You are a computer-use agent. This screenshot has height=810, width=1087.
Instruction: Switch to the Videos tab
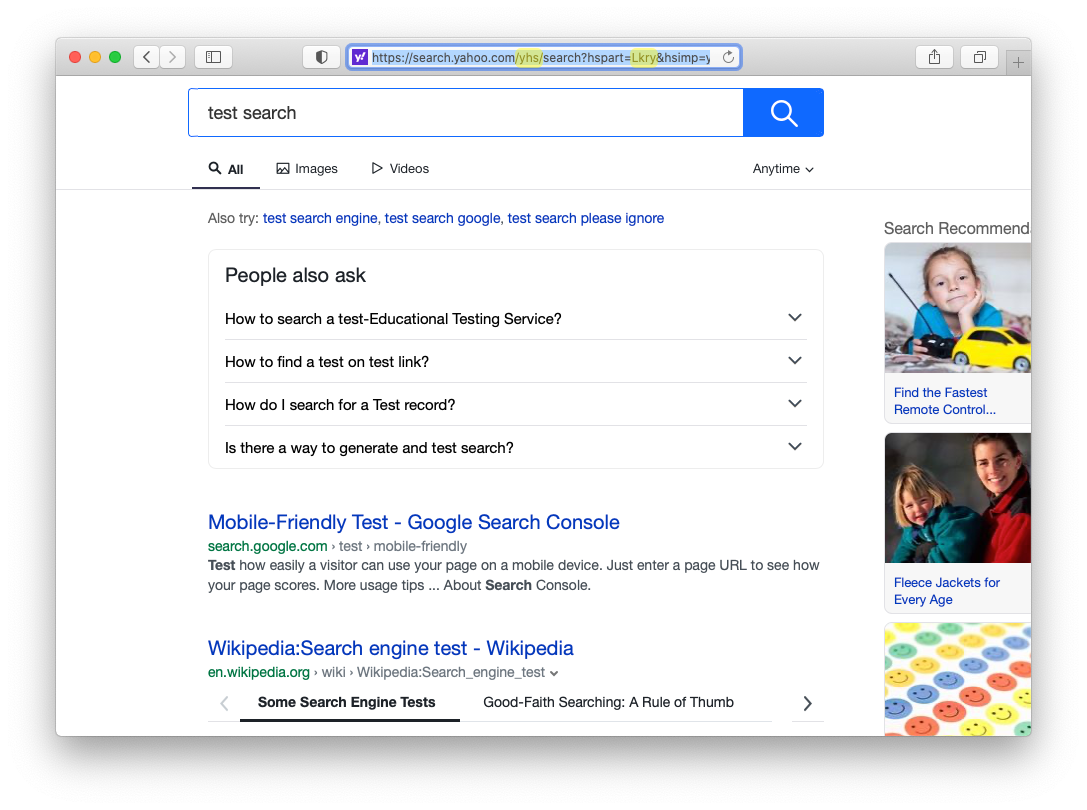point(400,169)
